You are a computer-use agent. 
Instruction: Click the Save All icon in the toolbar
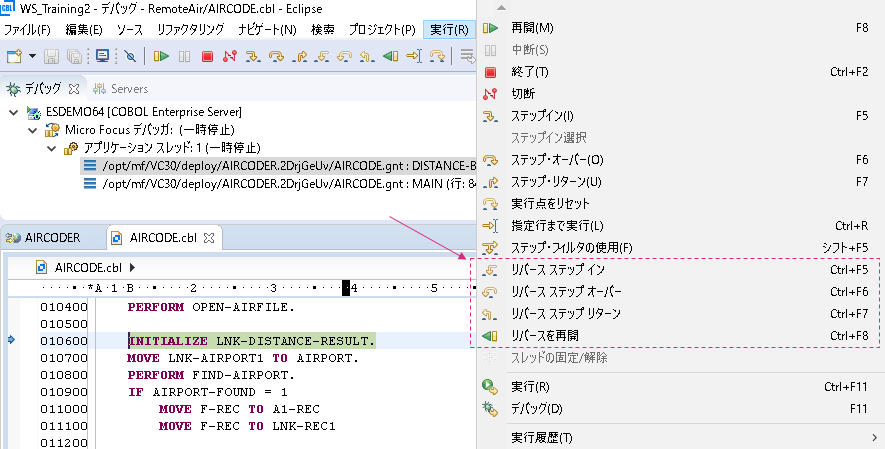tap(75, 56)
